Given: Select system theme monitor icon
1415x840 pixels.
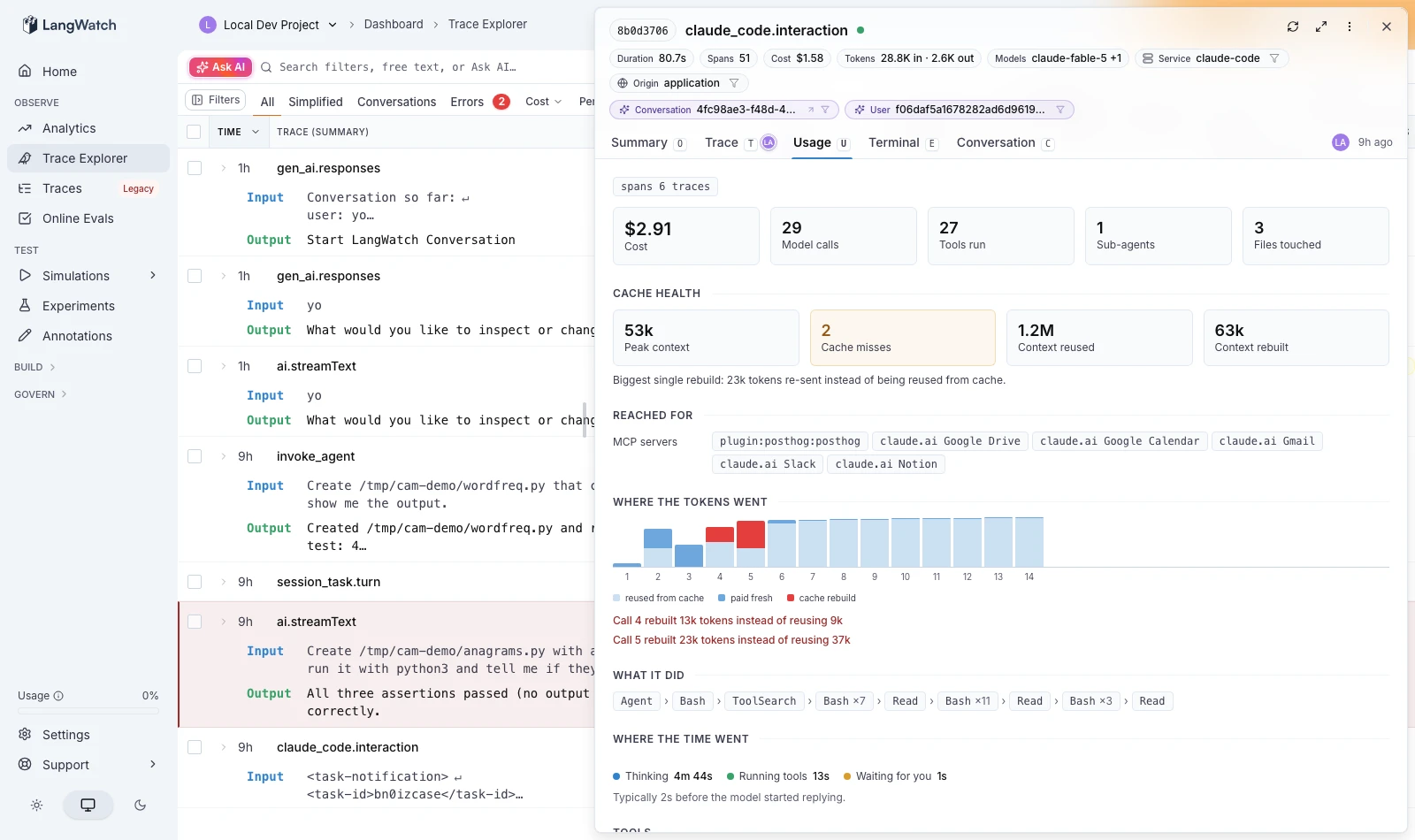Looking at the screenshot, I should coord(88,806).
